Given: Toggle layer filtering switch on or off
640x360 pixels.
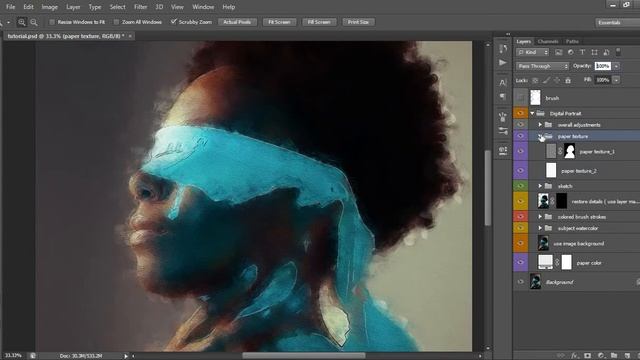Looking at the screenshot, I should click(618, 52).
